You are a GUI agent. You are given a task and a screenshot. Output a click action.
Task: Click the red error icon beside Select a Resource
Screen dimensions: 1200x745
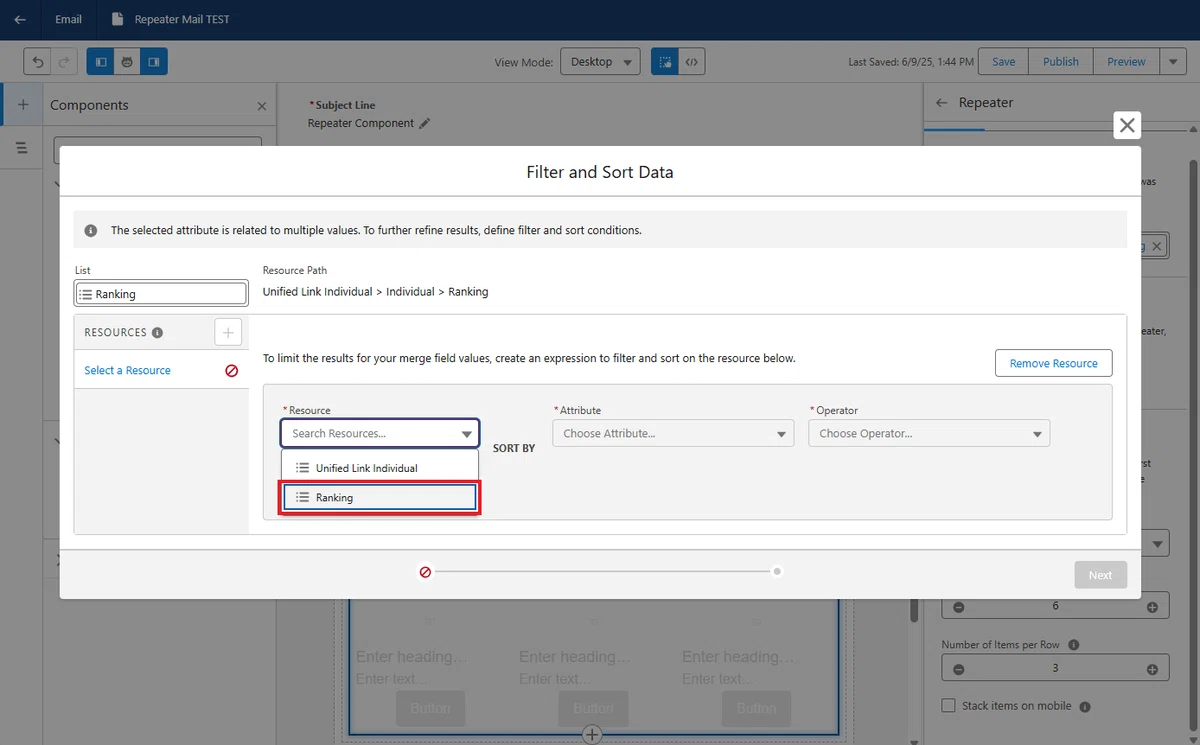232,370
